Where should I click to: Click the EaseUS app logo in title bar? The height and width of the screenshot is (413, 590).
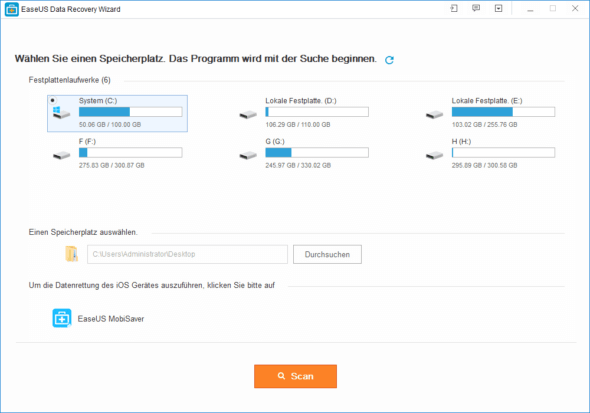[x=12, y=9]
